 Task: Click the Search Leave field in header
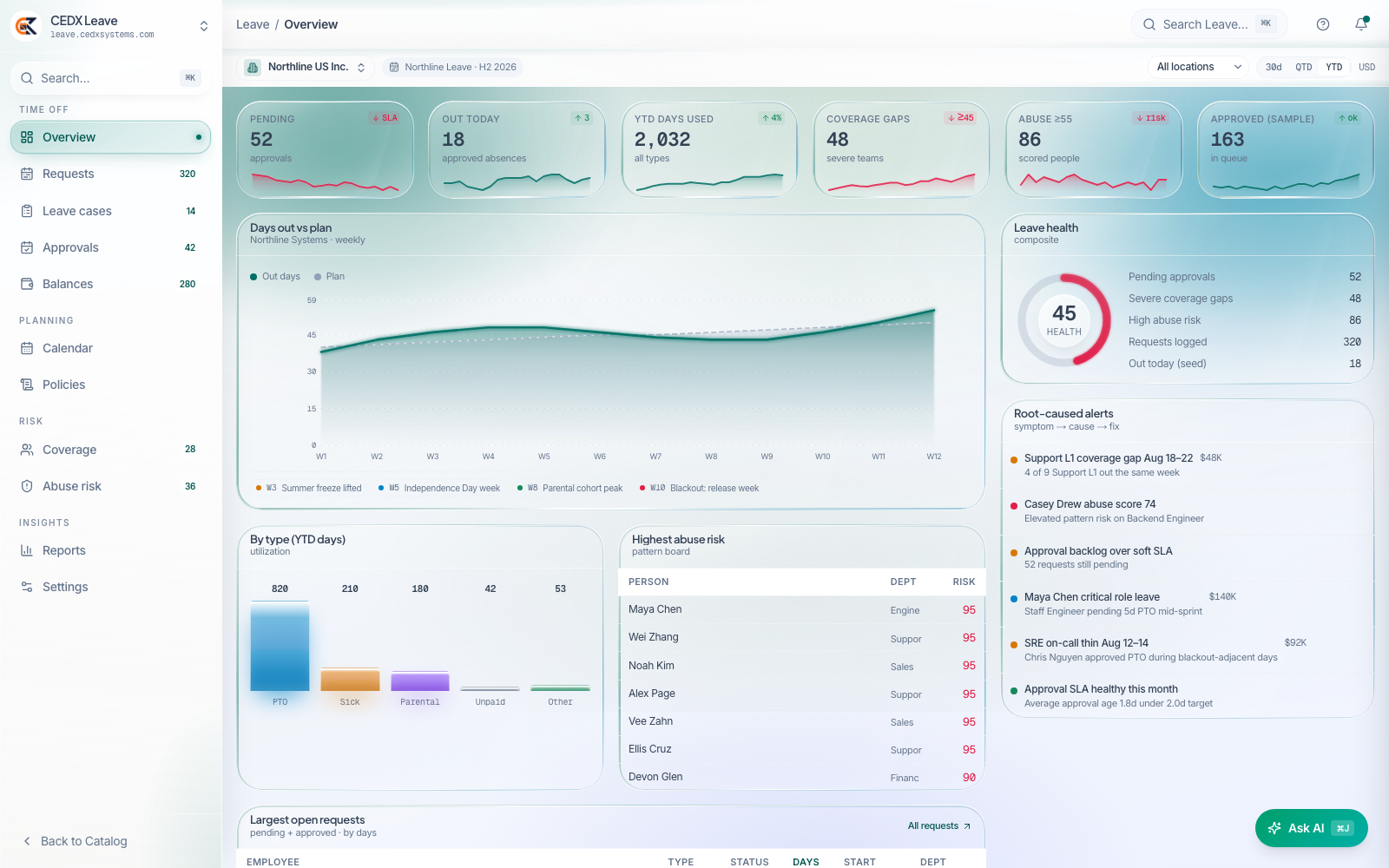[1209, 24]
